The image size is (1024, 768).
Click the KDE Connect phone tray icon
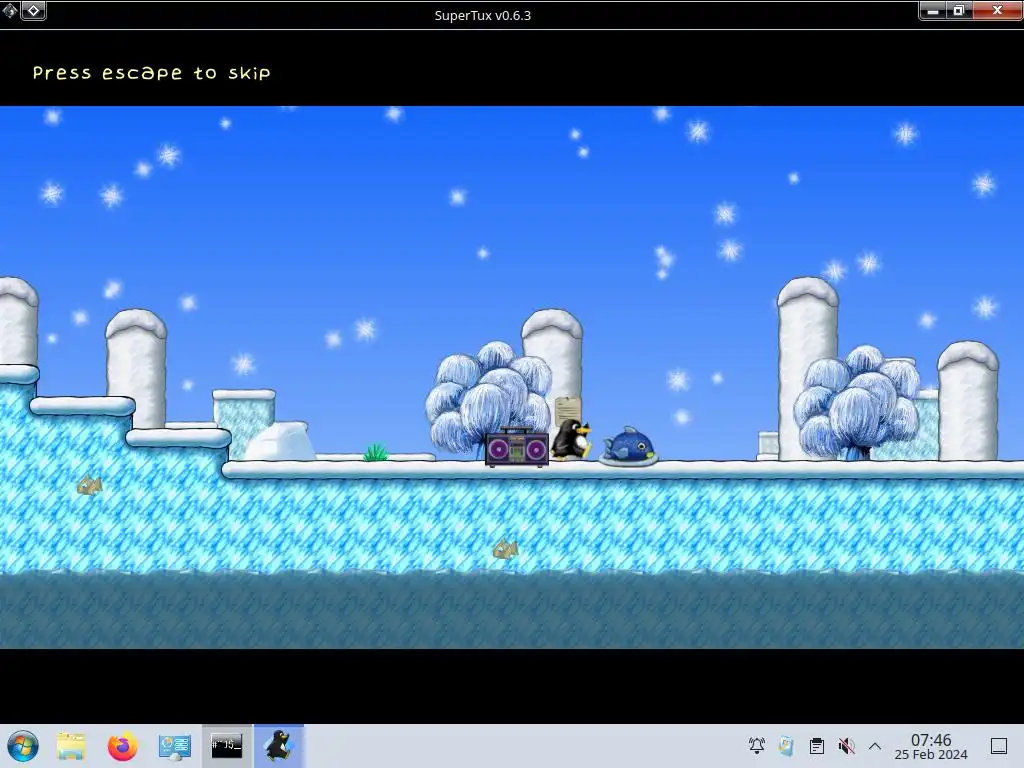point(786,746)
